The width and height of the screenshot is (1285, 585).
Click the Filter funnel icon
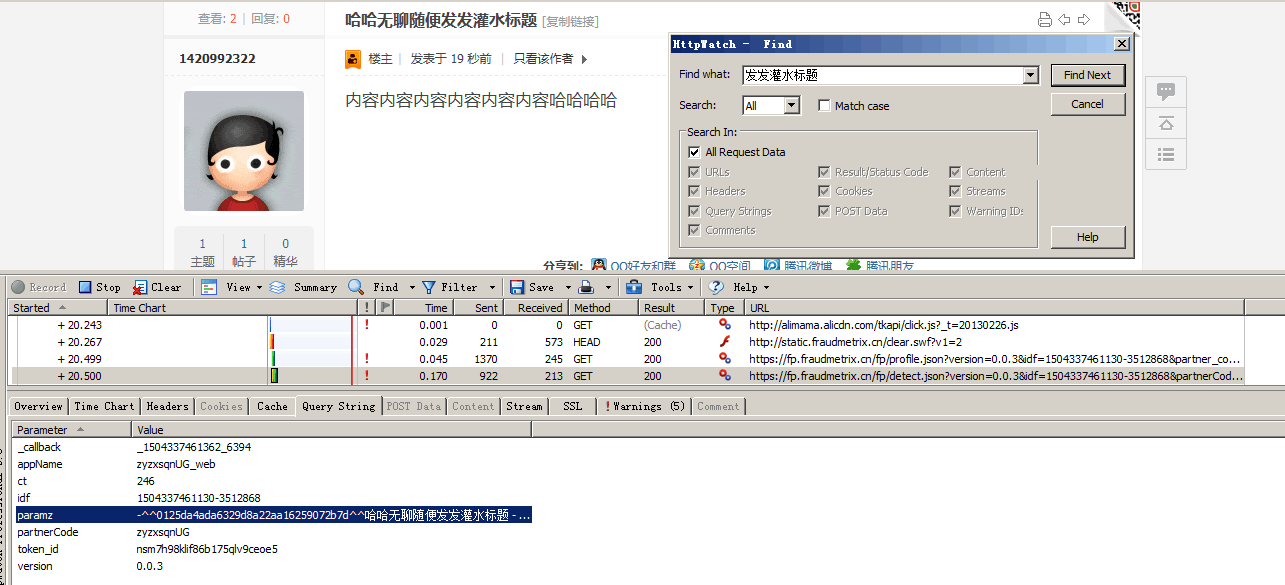tap(429, 287)
